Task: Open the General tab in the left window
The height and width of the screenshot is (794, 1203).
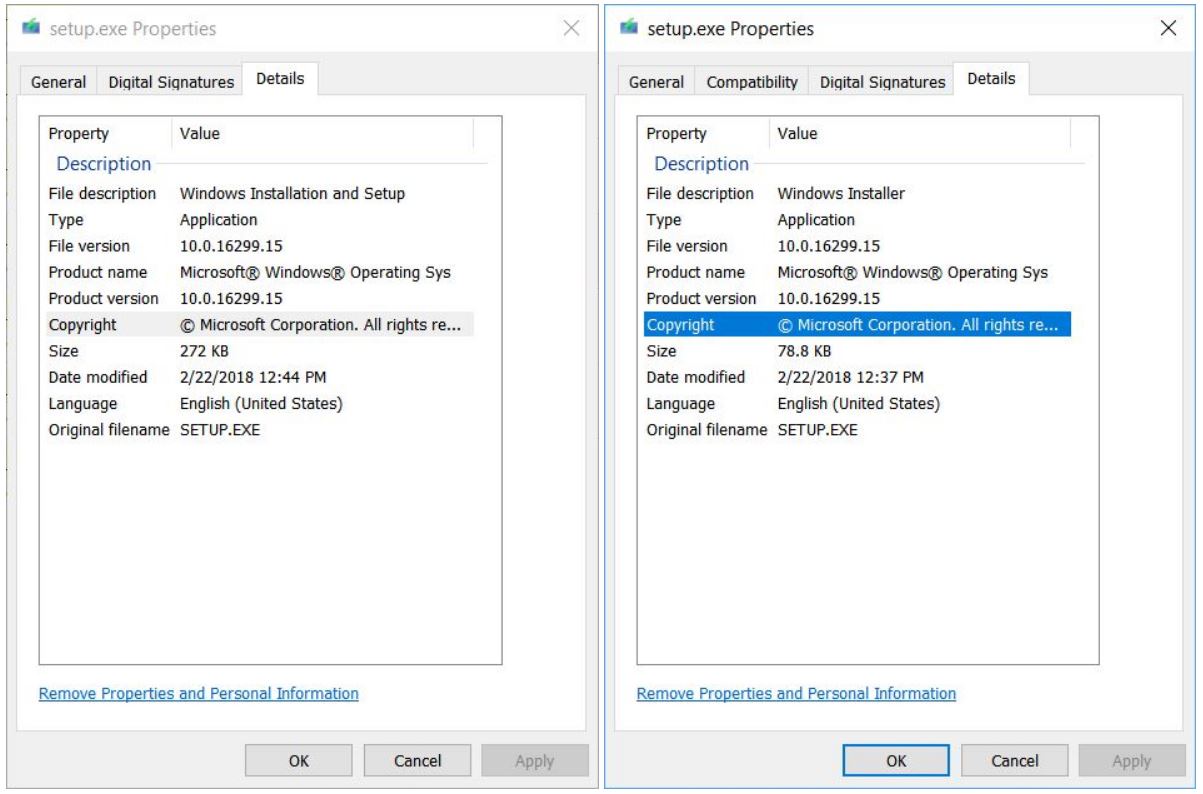Action: click(x=58, y=82)
